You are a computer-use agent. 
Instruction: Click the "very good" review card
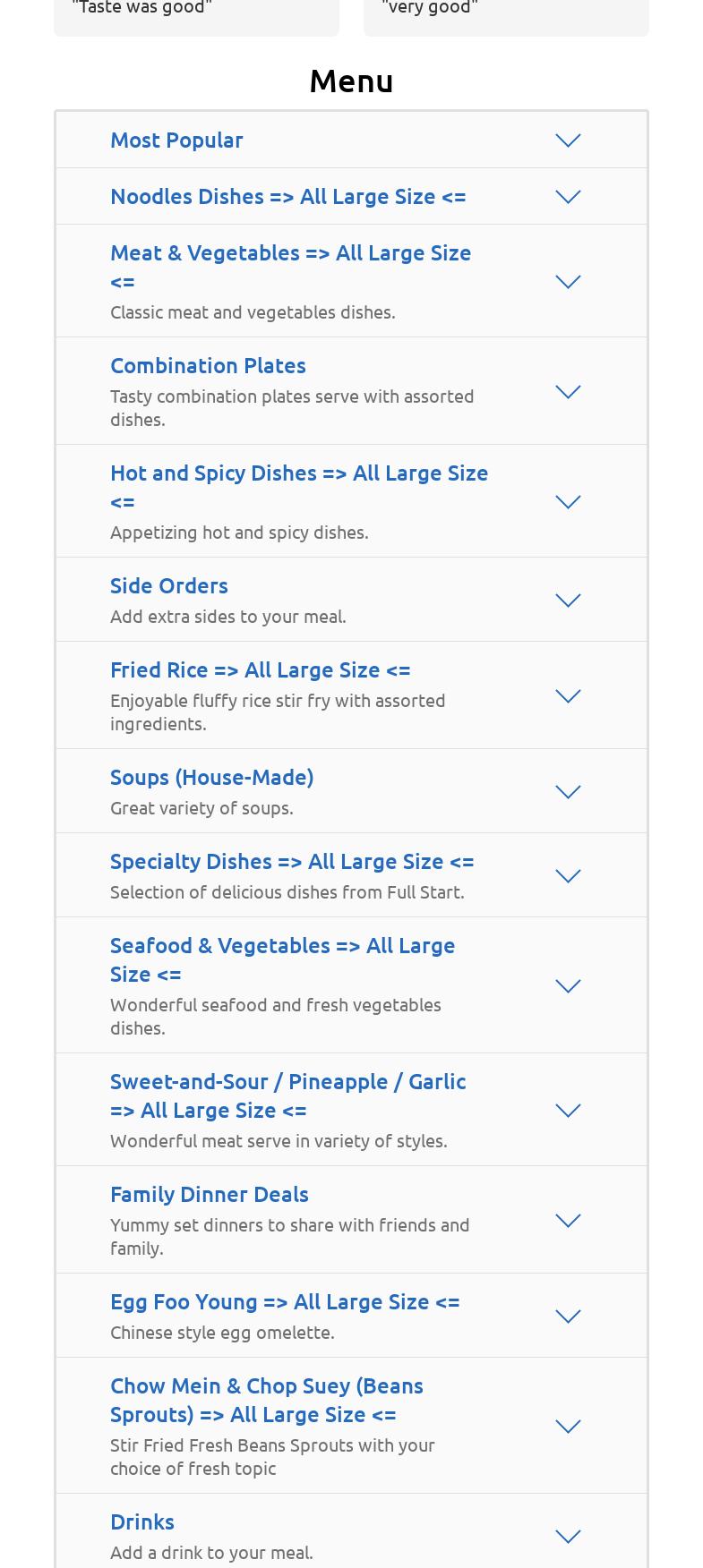coord(506,13)
